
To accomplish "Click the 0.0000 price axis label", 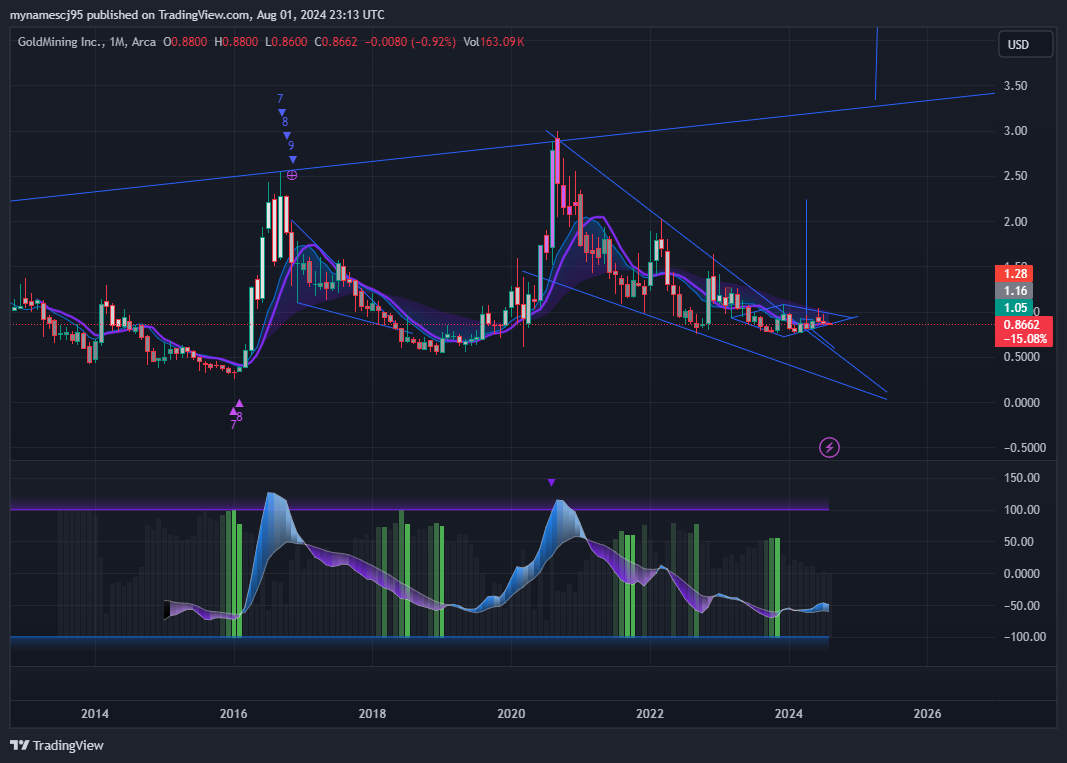I will click(1021, 402).
